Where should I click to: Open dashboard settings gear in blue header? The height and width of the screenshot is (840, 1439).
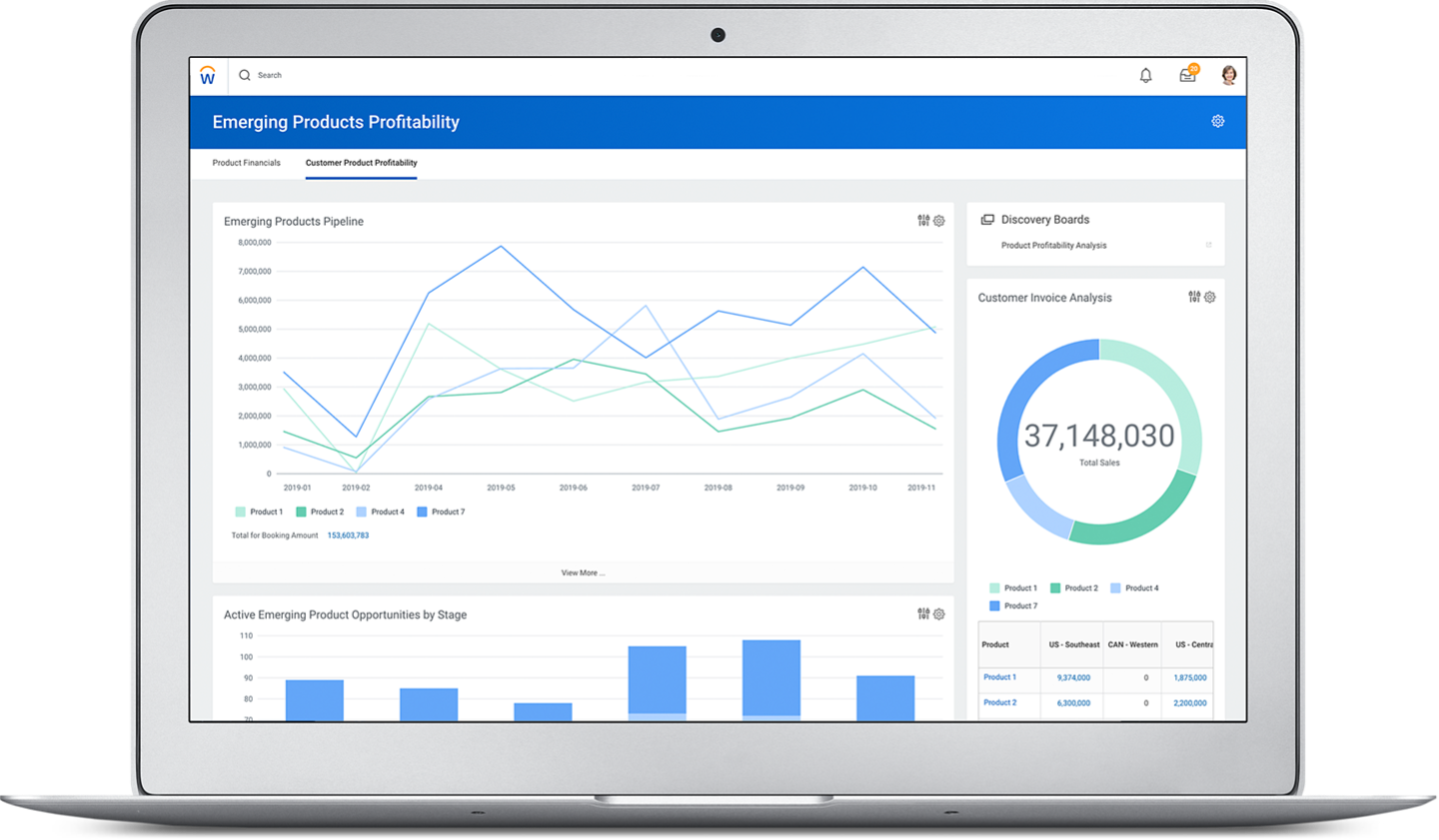pos(1217,121)
